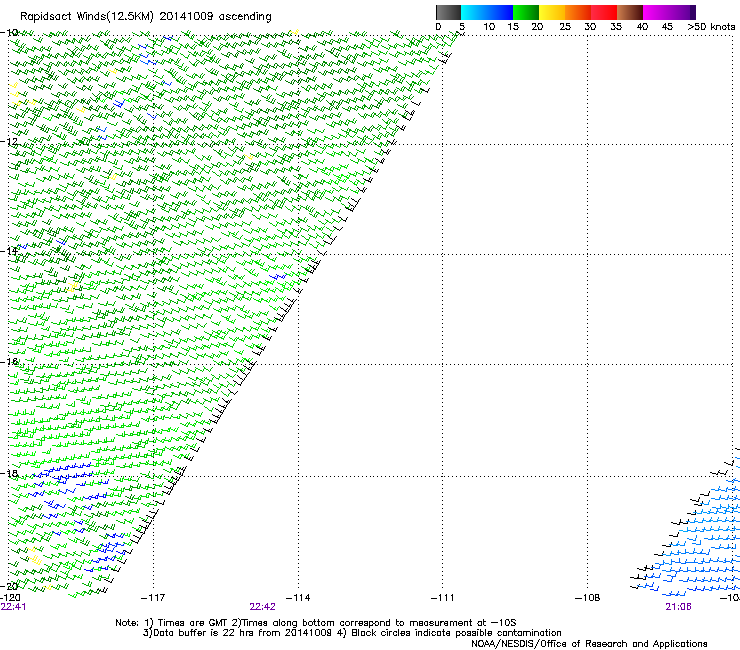Click the 'Data buffer is 22 hrs' note
740x650 pixels.
(353, 633)
